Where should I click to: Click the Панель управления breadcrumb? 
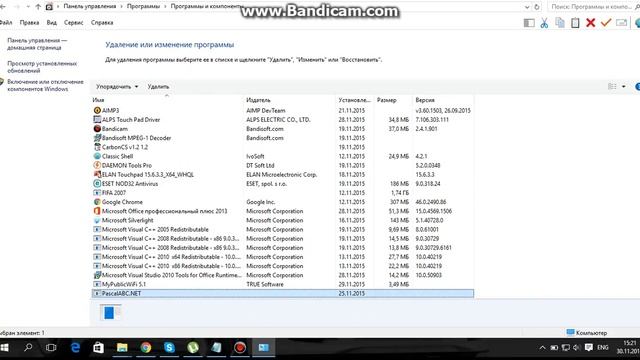(x=90, y=7)
